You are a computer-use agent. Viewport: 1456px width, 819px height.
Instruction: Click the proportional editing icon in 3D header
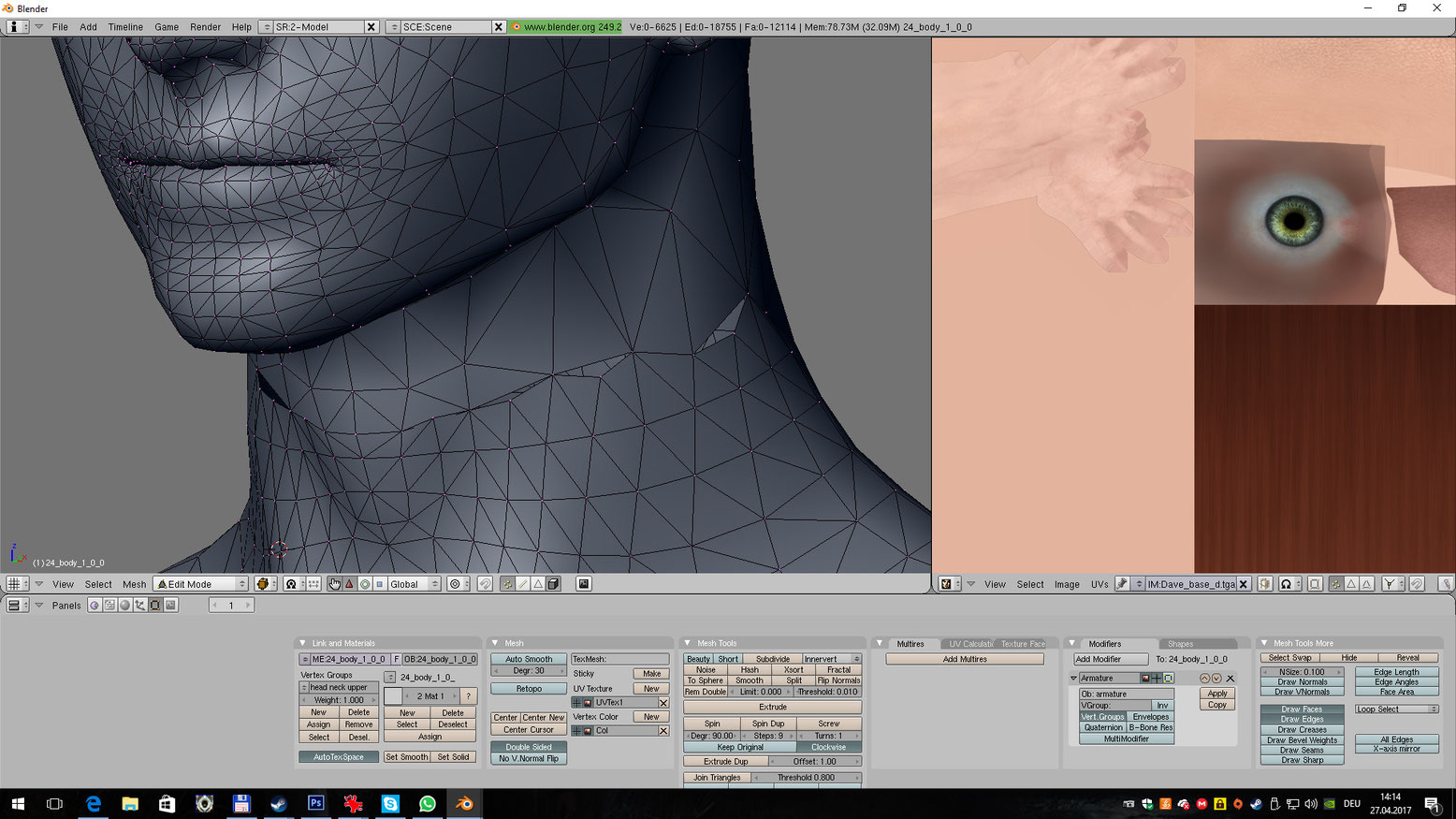pyautogui.click(x=455, y=584)
